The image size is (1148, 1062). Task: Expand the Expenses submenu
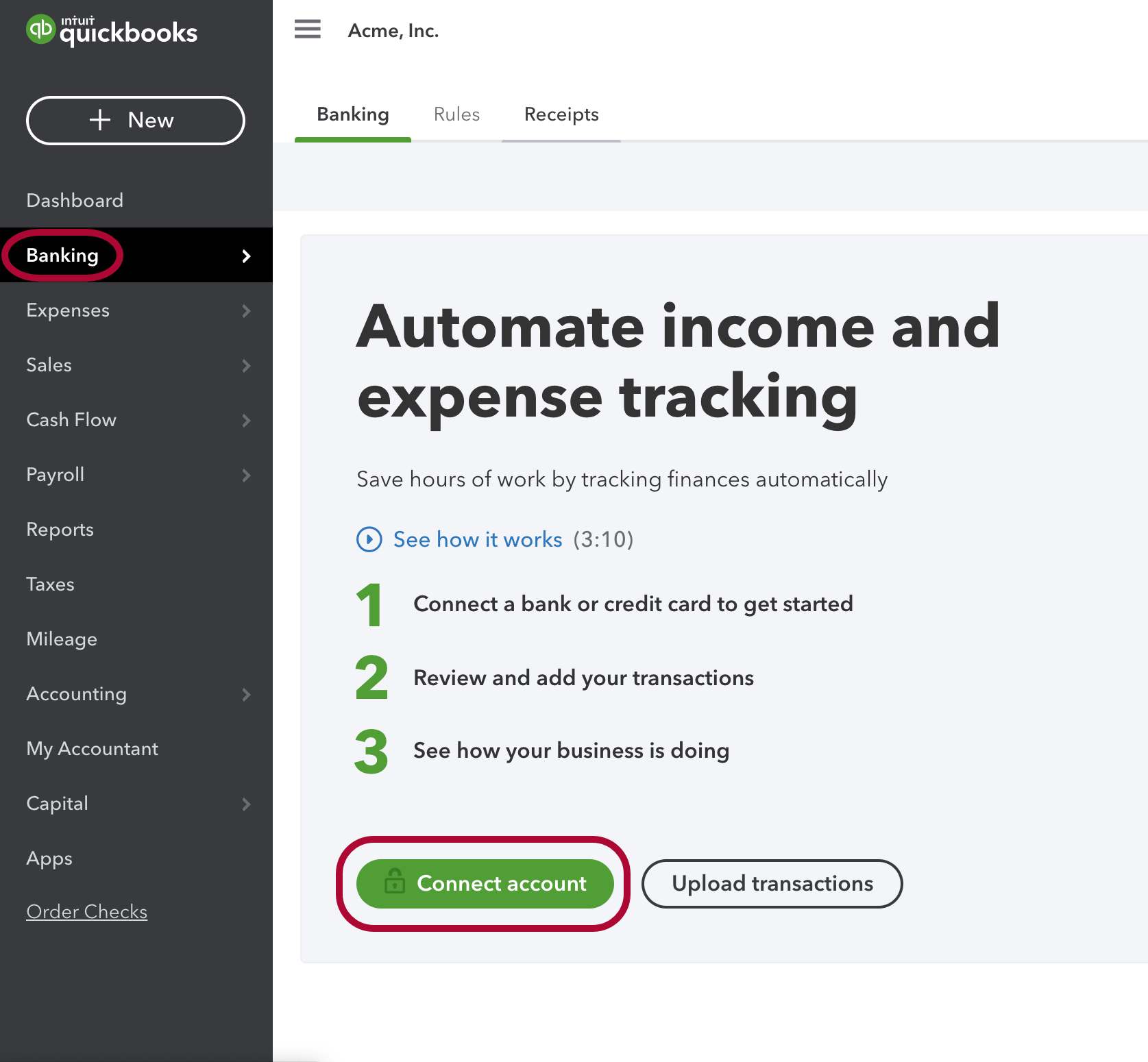[245, 310]
